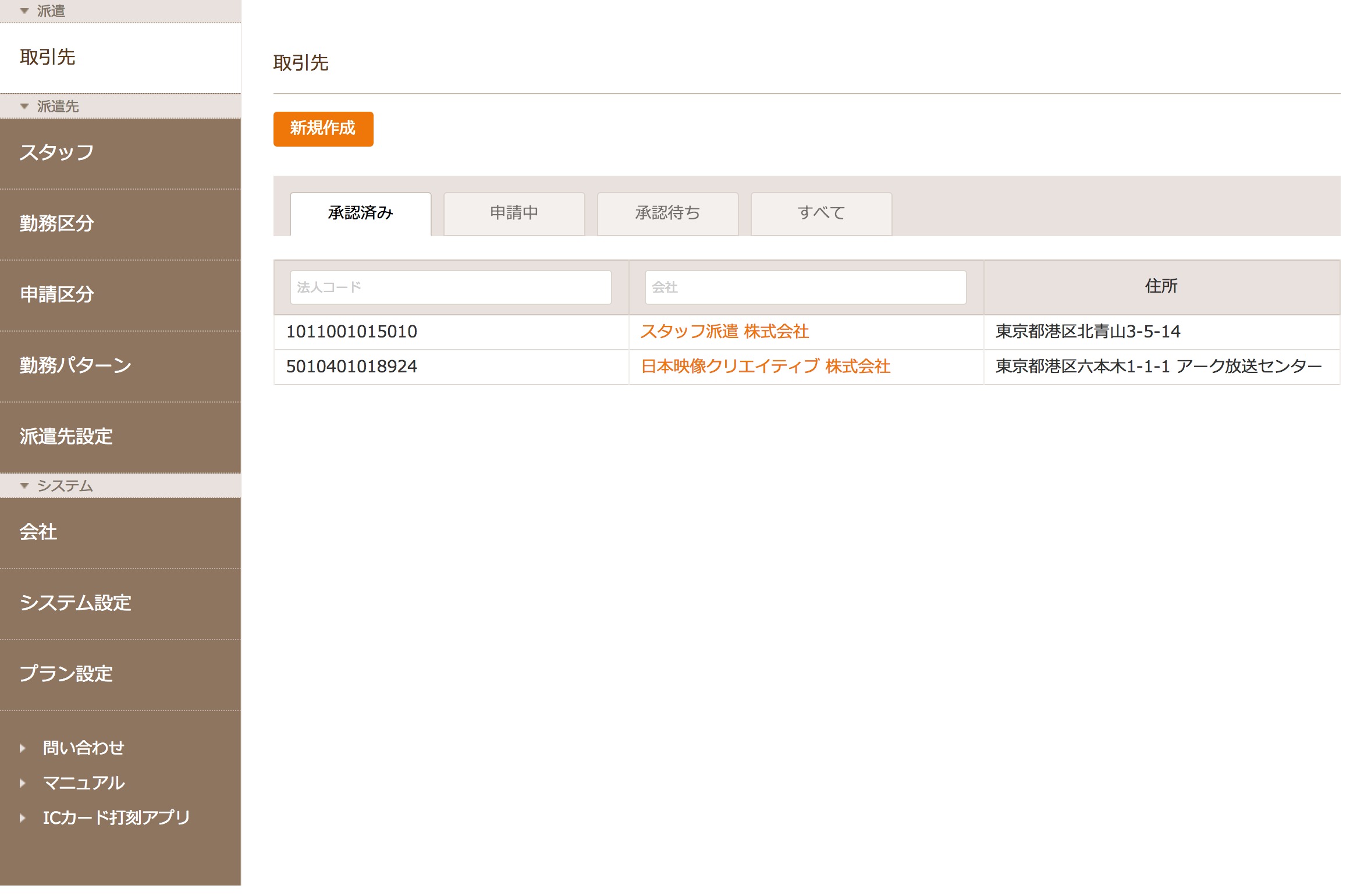
Task: Switch to the 申請中 tab
Action: pyautogui.click(x=514, y=214)
